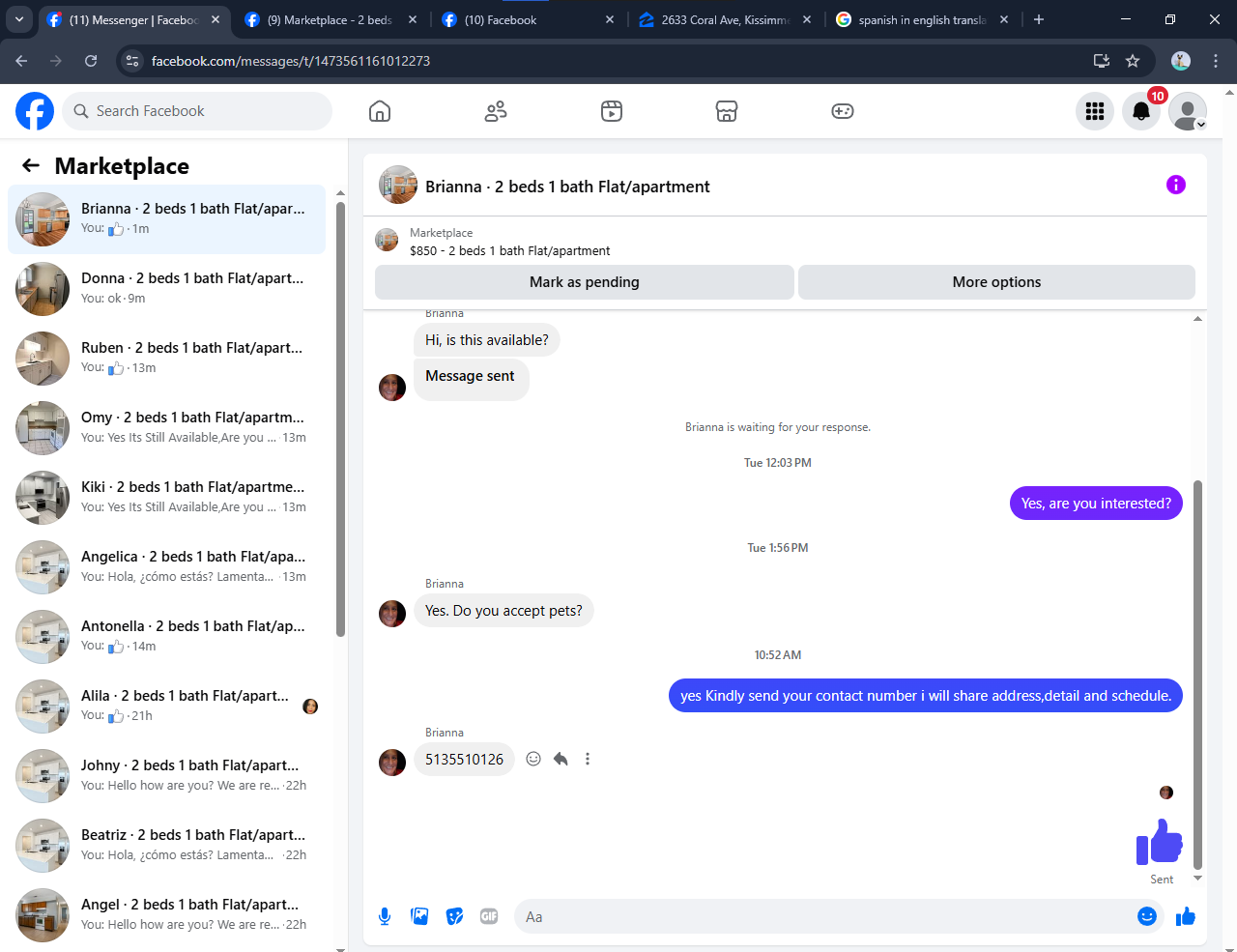Open Chrome three-dot menu
Image resolution: width=1237 pixels, height=952 pixels.
(1216, 61)
